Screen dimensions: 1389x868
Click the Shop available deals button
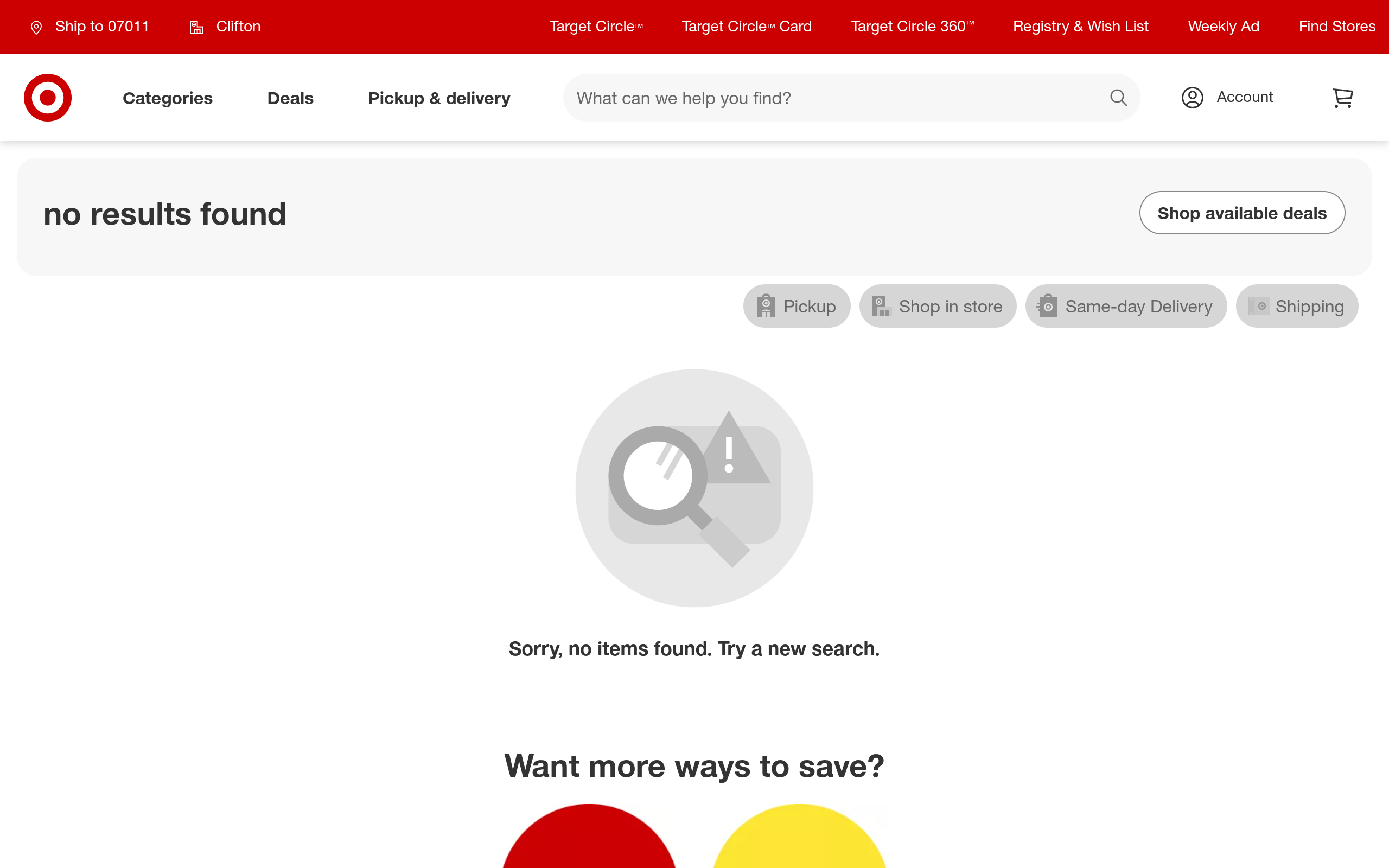coord(1242,213)
